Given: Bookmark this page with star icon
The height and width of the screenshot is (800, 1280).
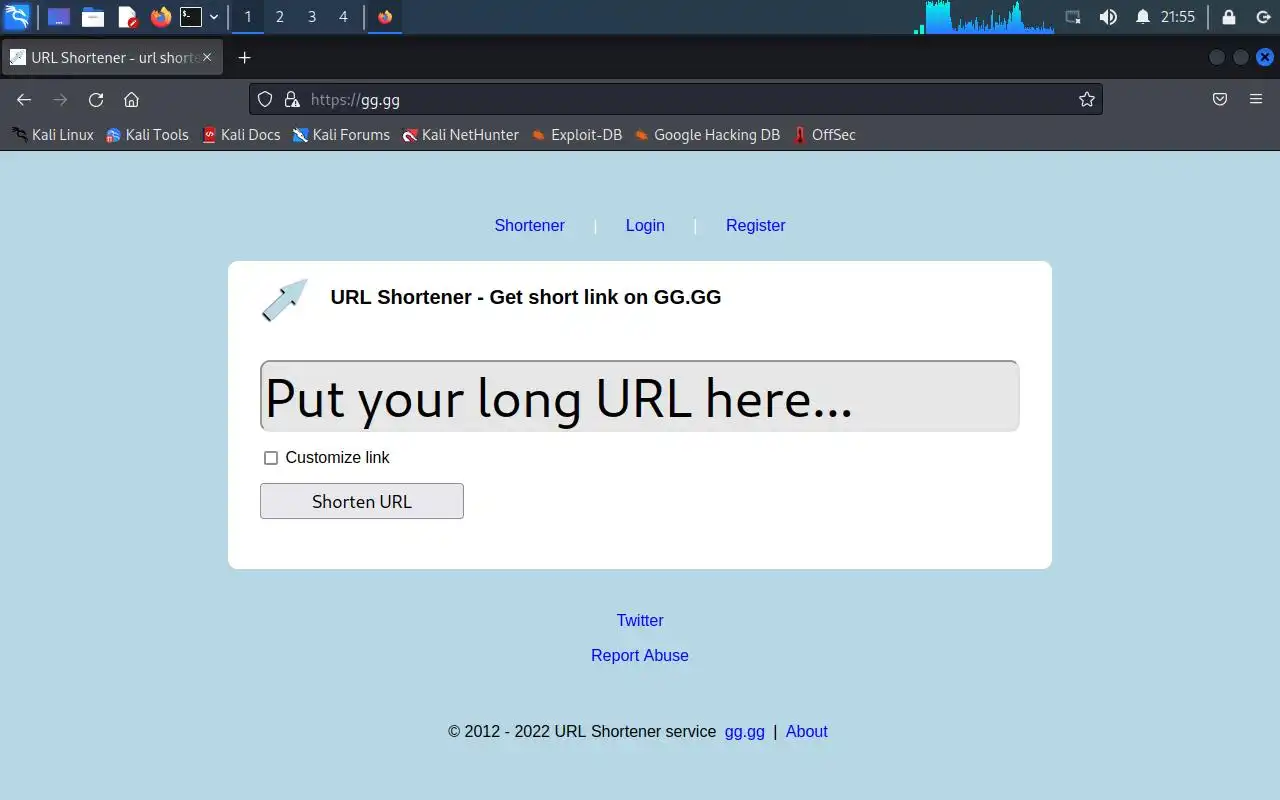Looking at the screenshot, I should [x=1087, y=99].
